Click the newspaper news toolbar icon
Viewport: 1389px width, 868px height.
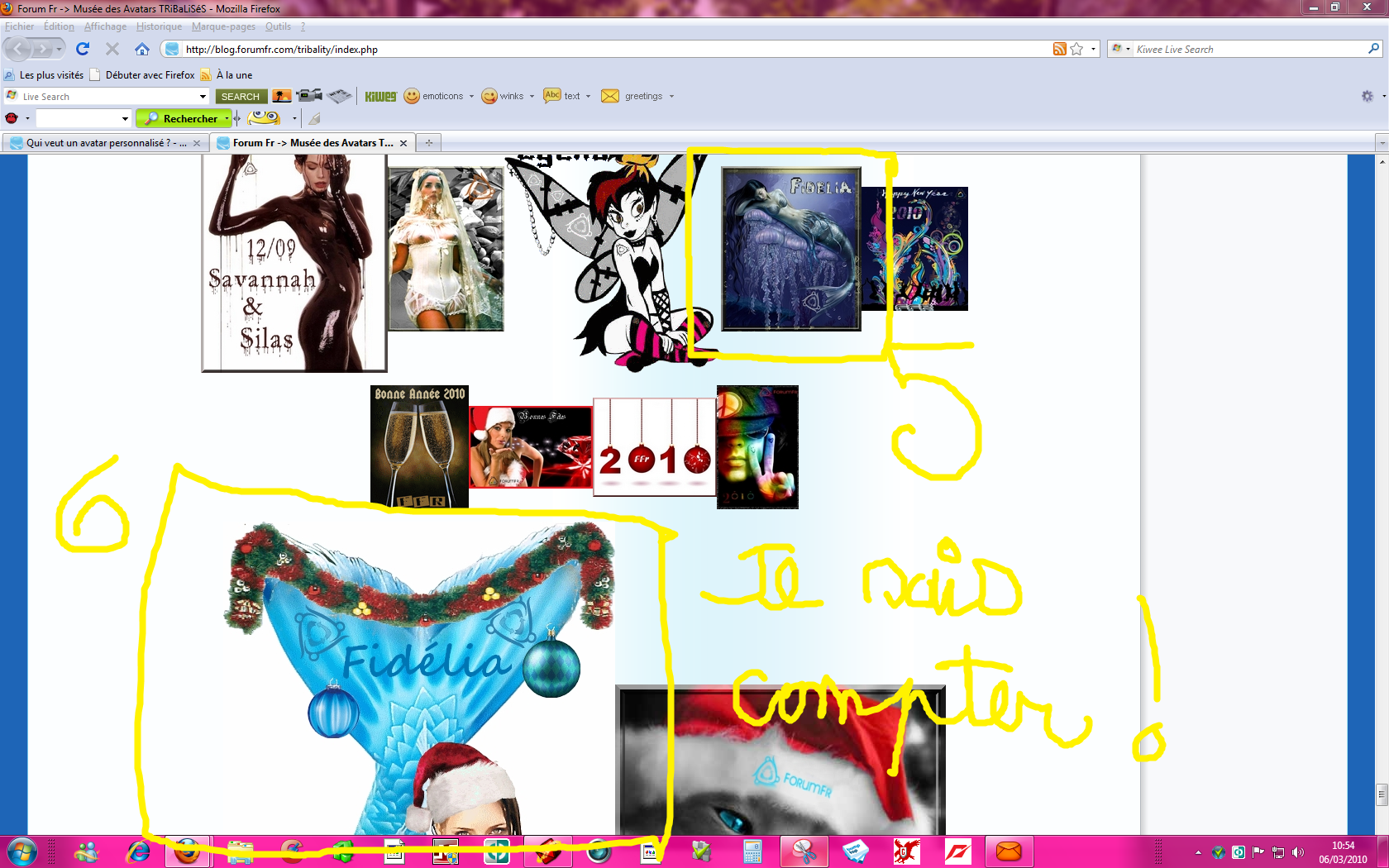(x=339, y=97)
